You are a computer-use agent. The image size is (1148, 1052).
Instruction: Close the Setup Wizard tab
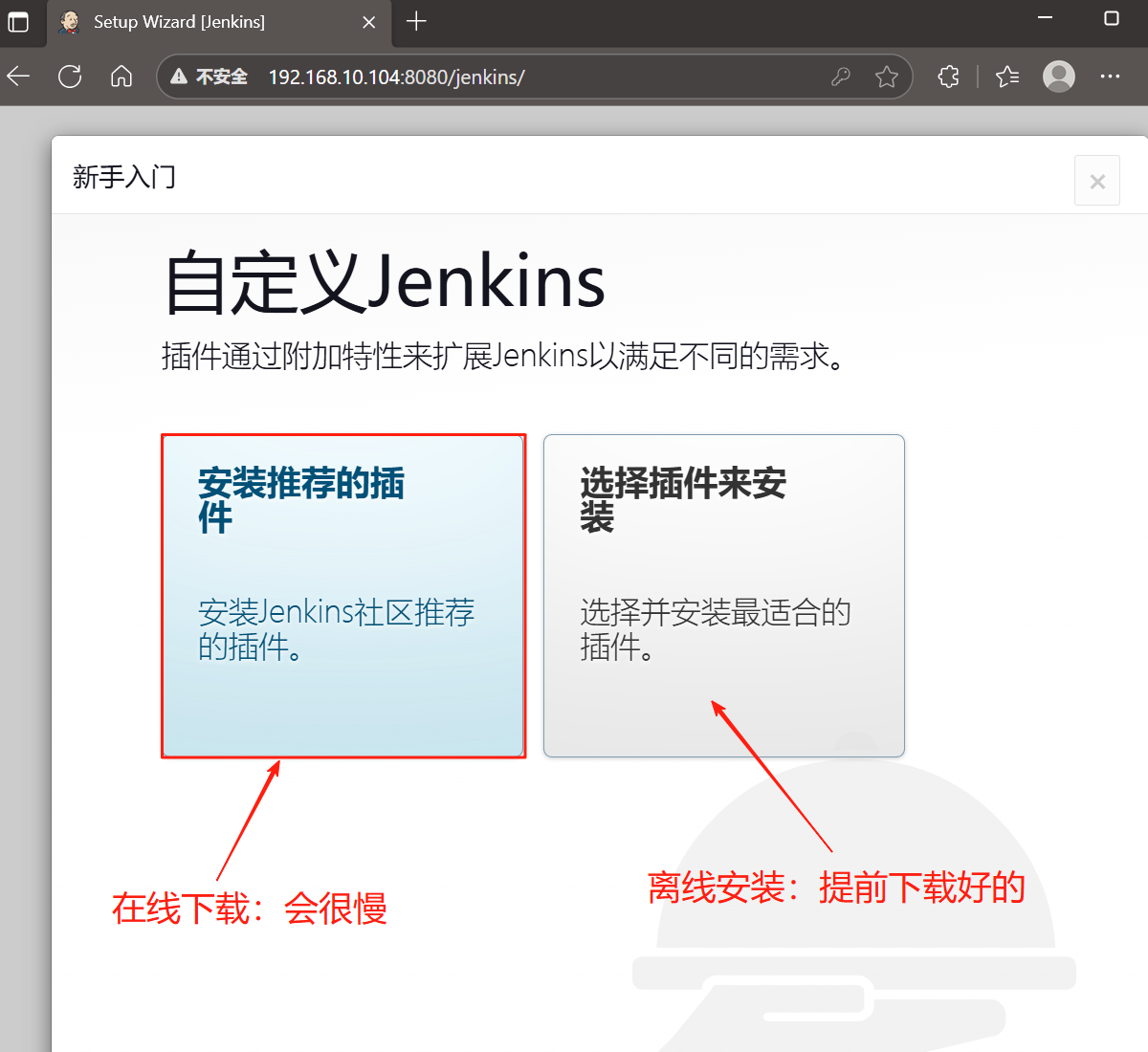pyautogui.click(x=369, y=22)
